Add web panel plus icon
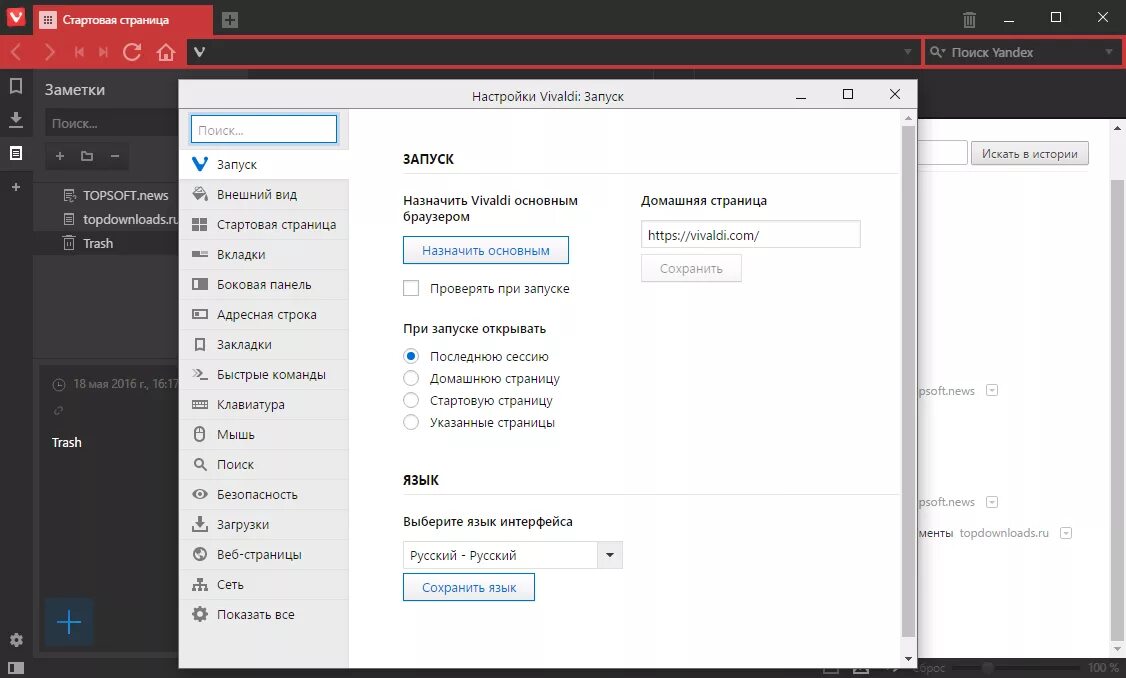This screenshot has height=678, width=1126. click(16, 187)
